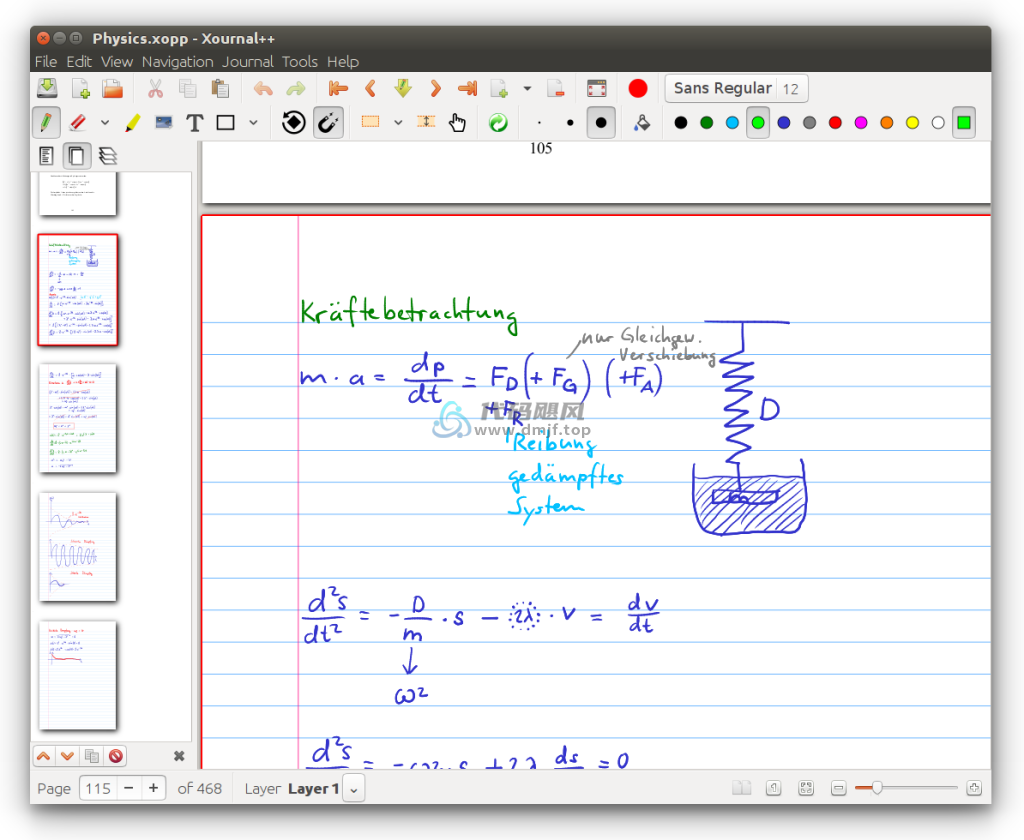Decrease page number with minus button
This screenshot has height=840, width=1024.
point(129,788)
